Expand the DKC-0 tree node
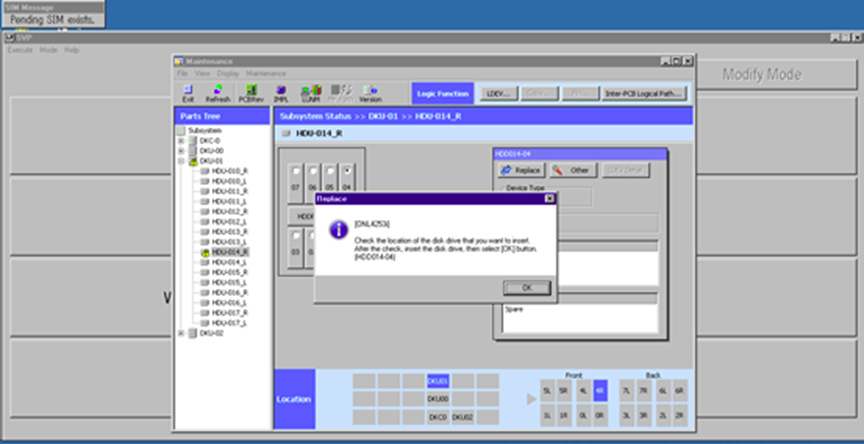This screenshot has height=444, width=864. coord(182,141)
